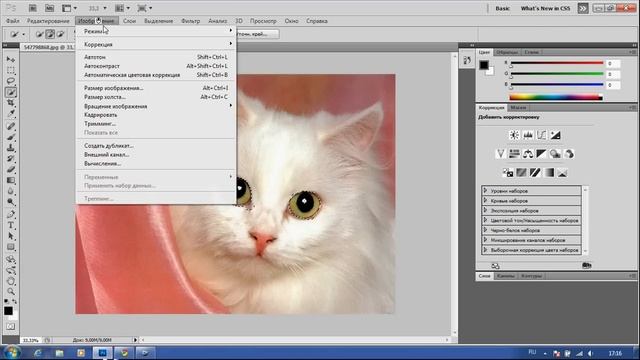Open Mini Bridge from application bar

(x=49, y=8)
